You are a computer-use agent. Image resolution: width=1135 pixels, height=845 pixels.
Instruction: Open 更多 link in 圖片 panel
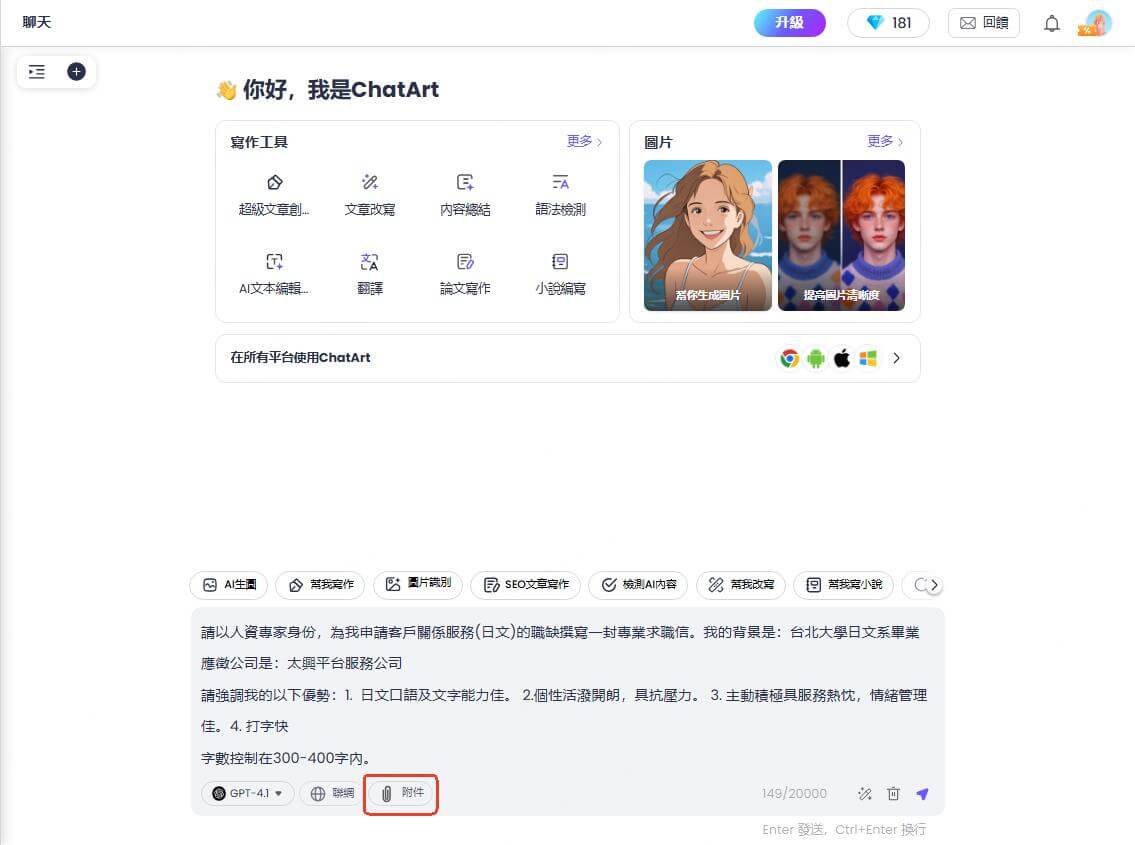[885, 141]
